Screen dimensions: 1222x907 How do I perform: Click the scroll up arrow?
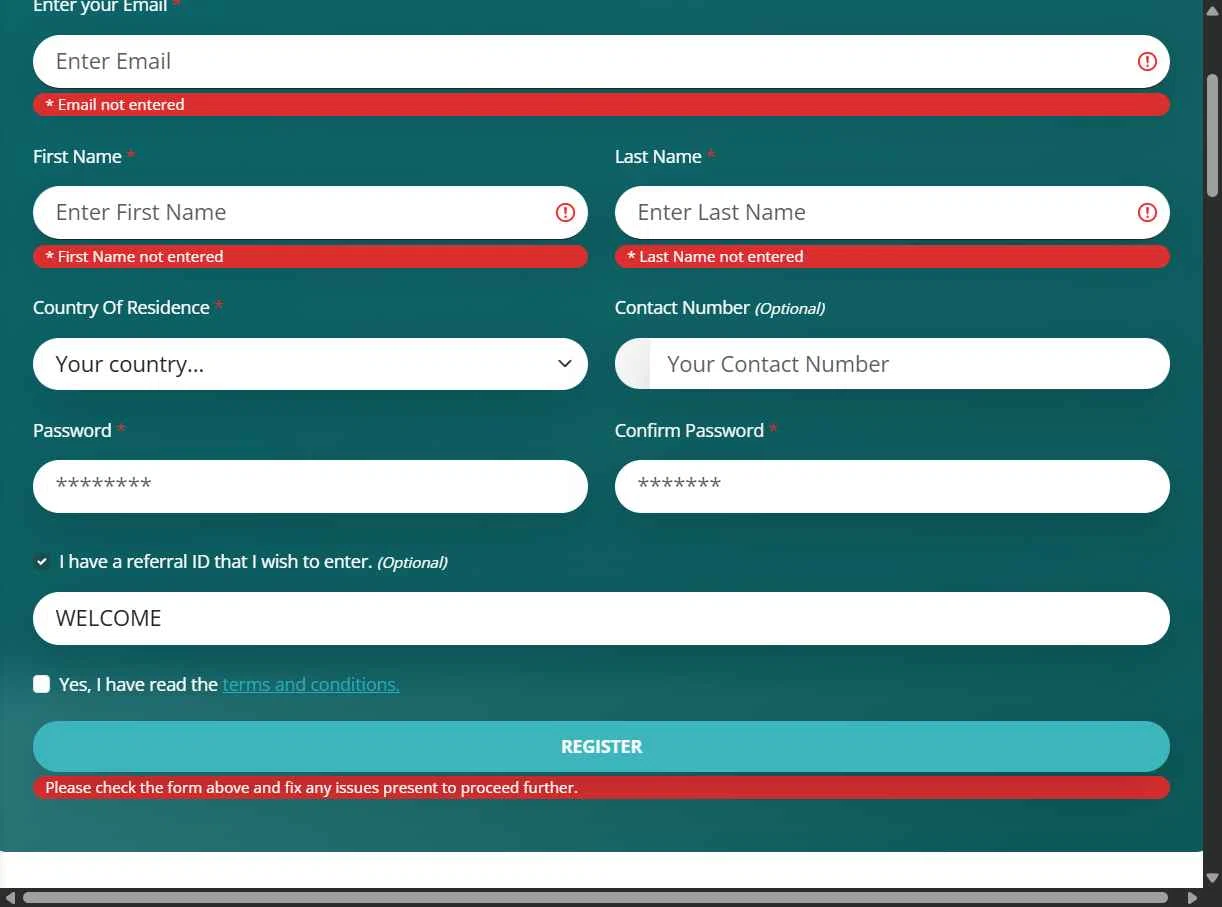[1213, 9]
